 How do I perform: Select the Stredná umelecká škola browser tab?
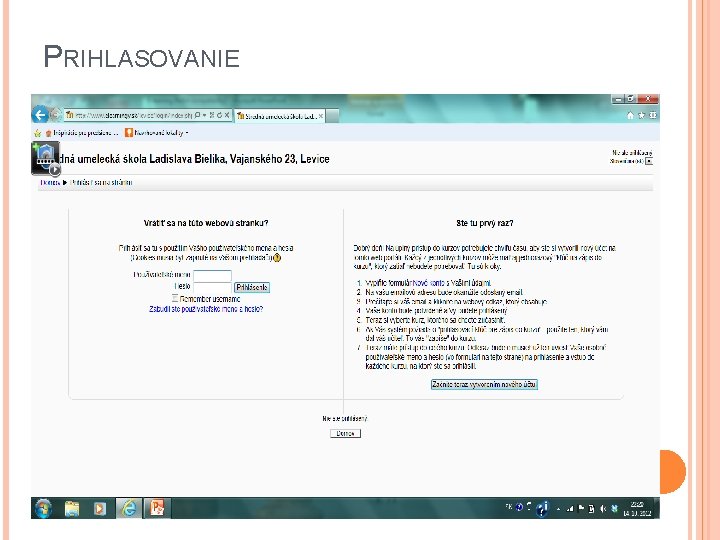pyautogui.click(x=280, y=116)
